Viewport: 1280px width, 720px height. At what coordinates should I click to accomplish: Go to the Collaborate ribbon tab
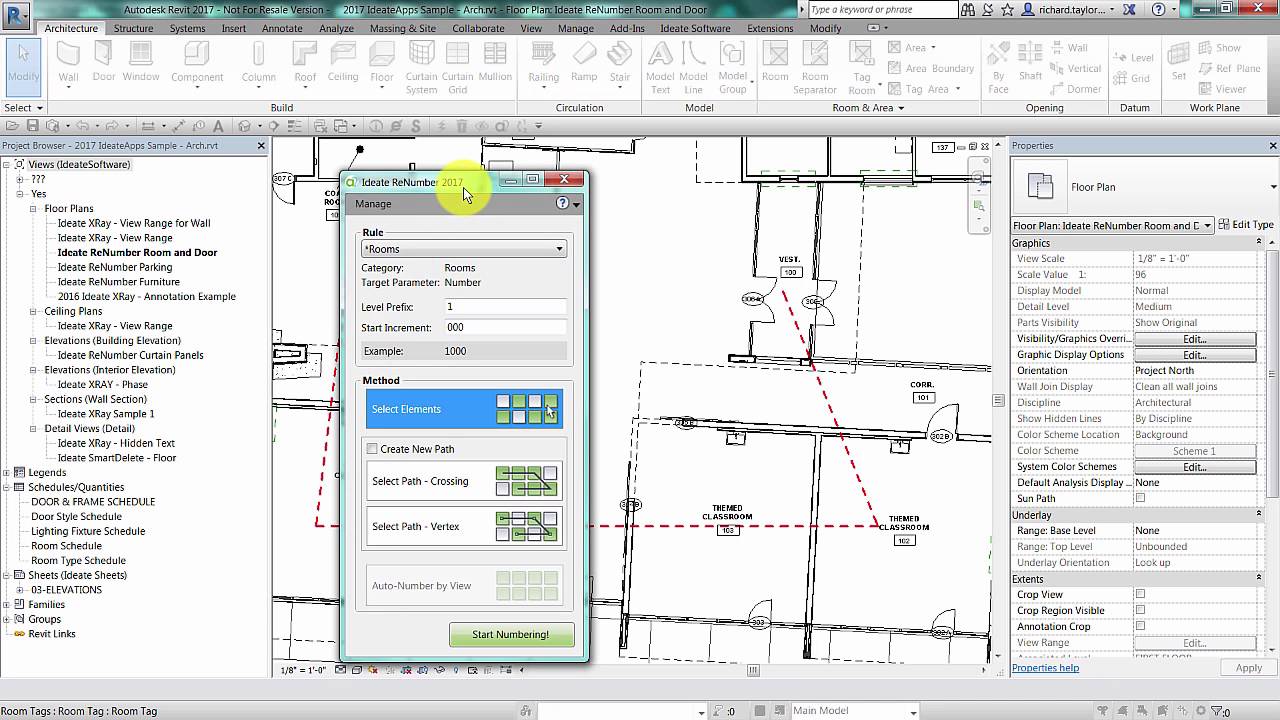478,28
